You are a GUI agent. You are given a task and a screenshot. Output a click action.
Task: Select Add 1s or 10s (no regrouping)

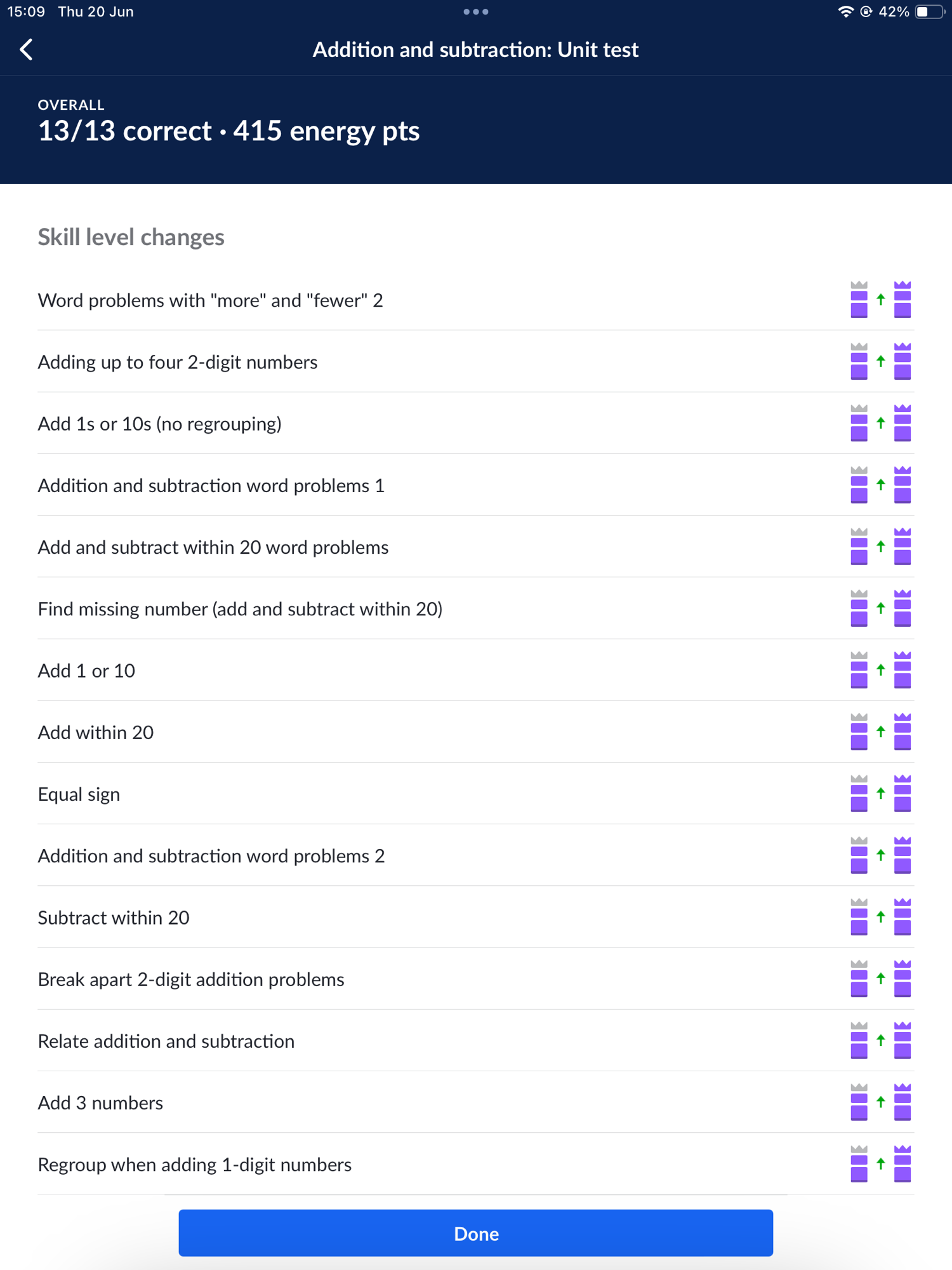159,424
